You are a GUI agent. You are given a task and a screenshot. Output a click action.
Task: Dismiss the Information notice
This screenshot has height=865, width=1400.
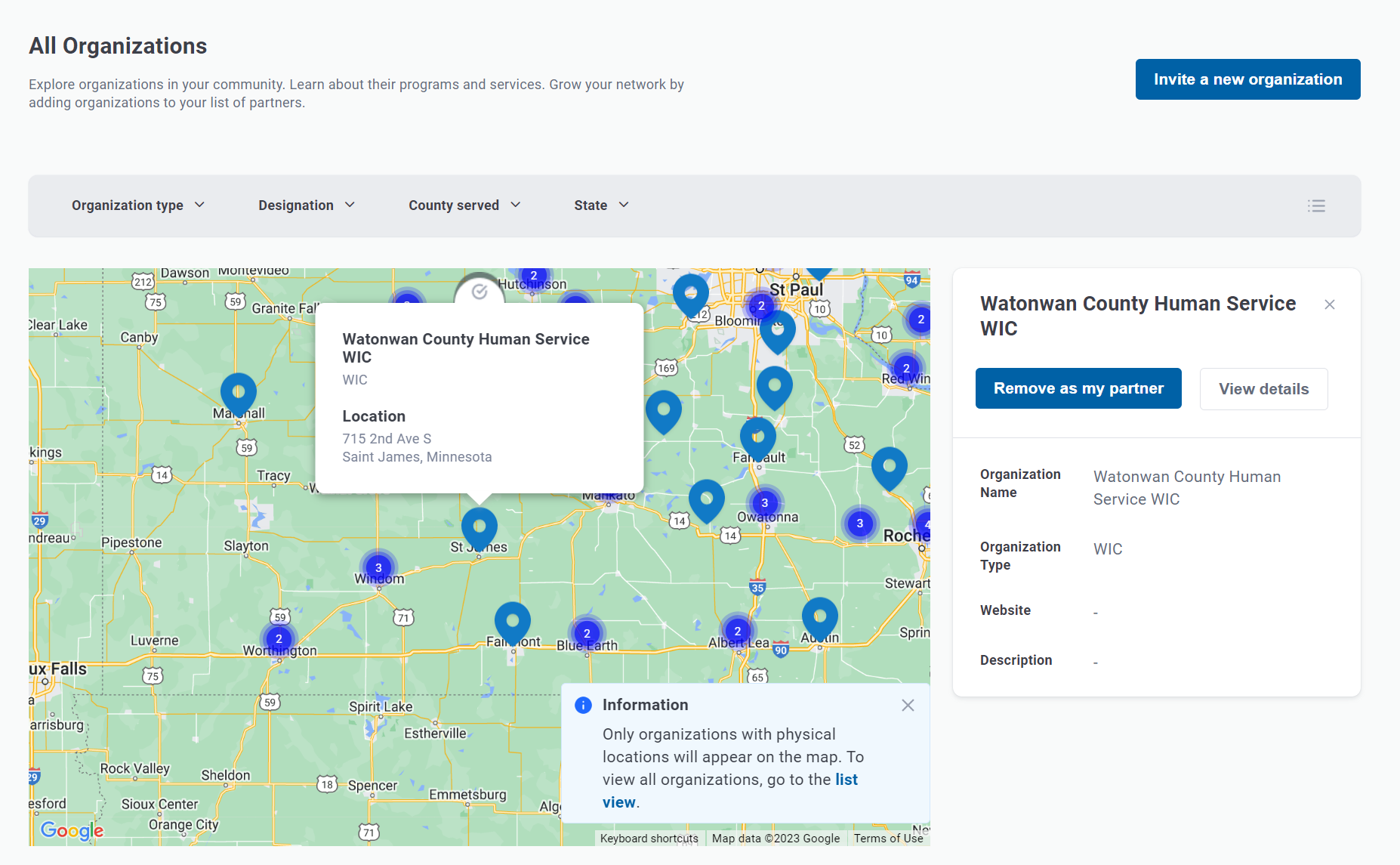[x=908, y=705]
